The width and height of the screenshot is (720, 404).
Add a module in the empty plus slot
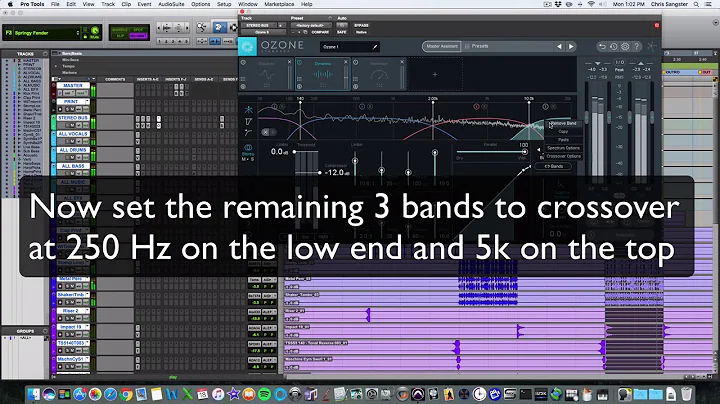pyautogui.click(x=435, y=74)
